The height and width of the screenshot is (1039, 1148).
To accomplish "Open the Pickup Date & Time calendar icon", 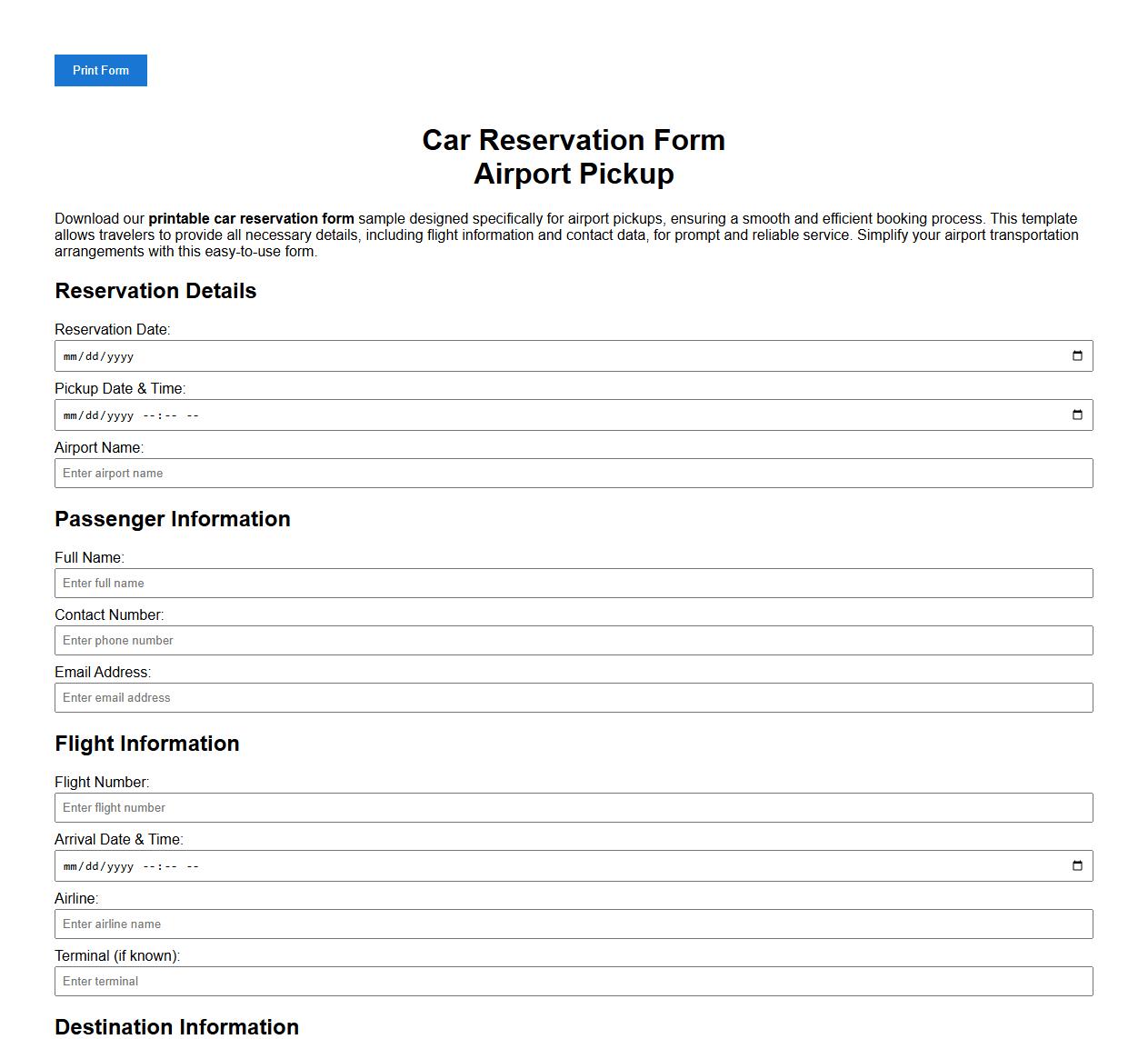I will [x=1078, y=415].
